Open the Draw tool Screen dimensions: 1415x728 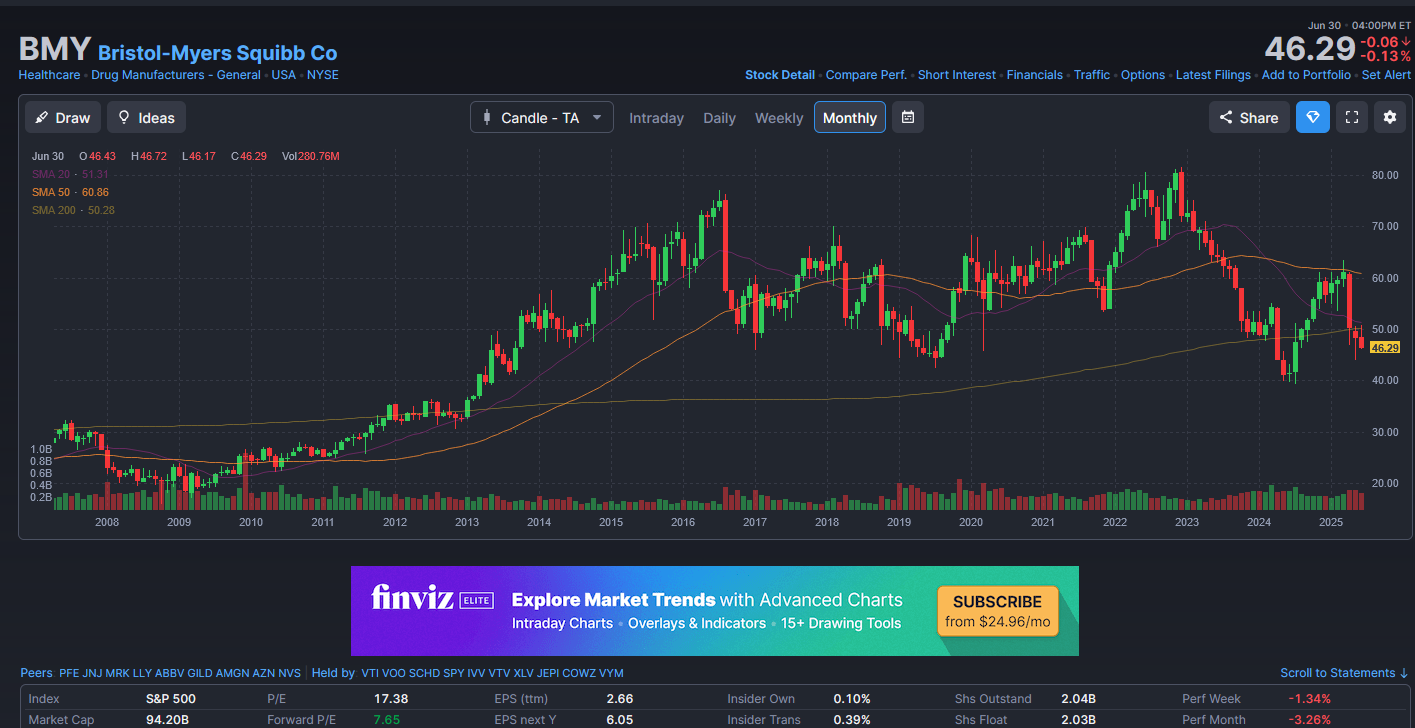[63, 117]
